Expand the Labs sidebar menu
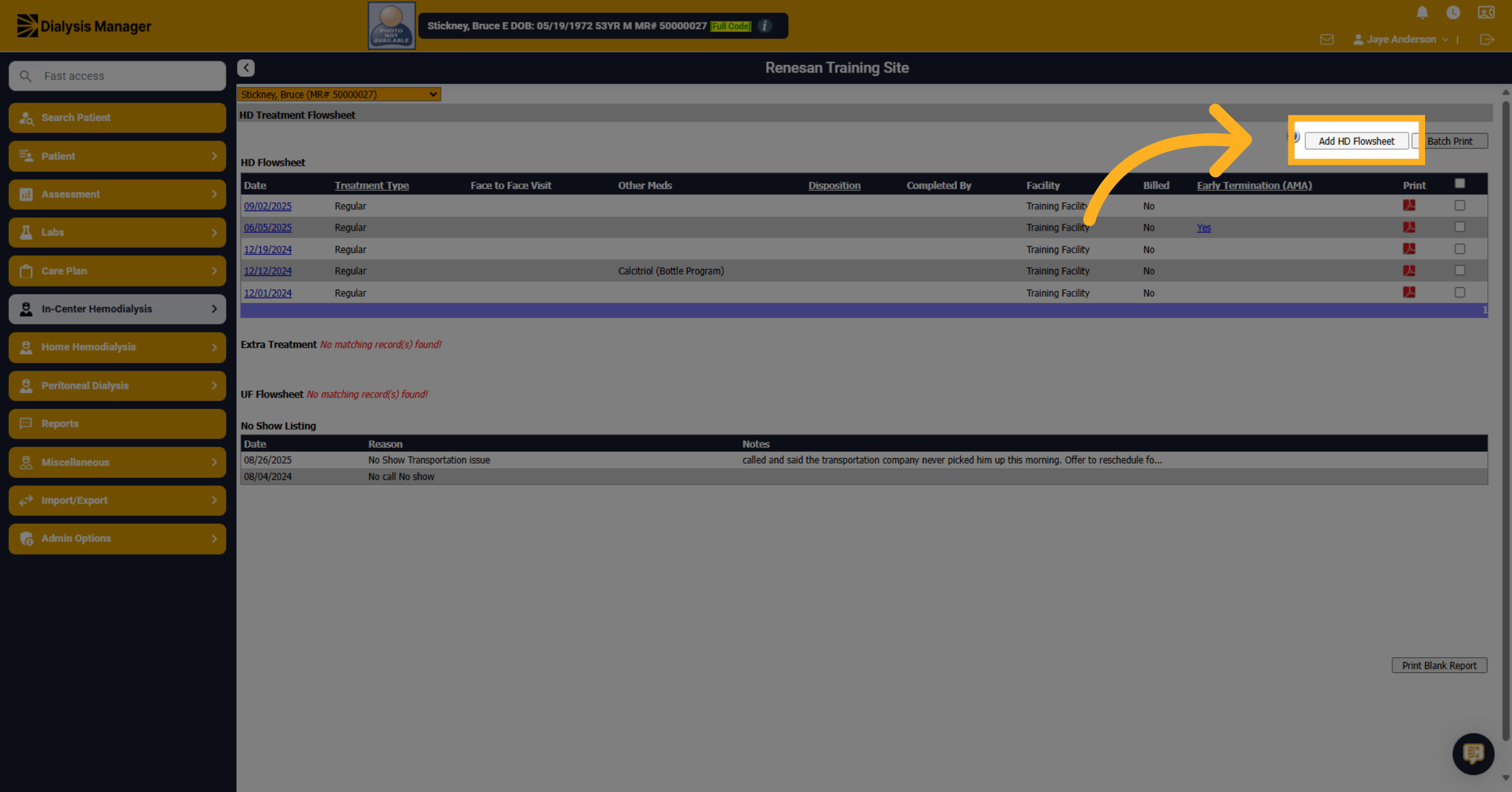The height and width of the screenshot is (792, 1512). tap(117, 232)
